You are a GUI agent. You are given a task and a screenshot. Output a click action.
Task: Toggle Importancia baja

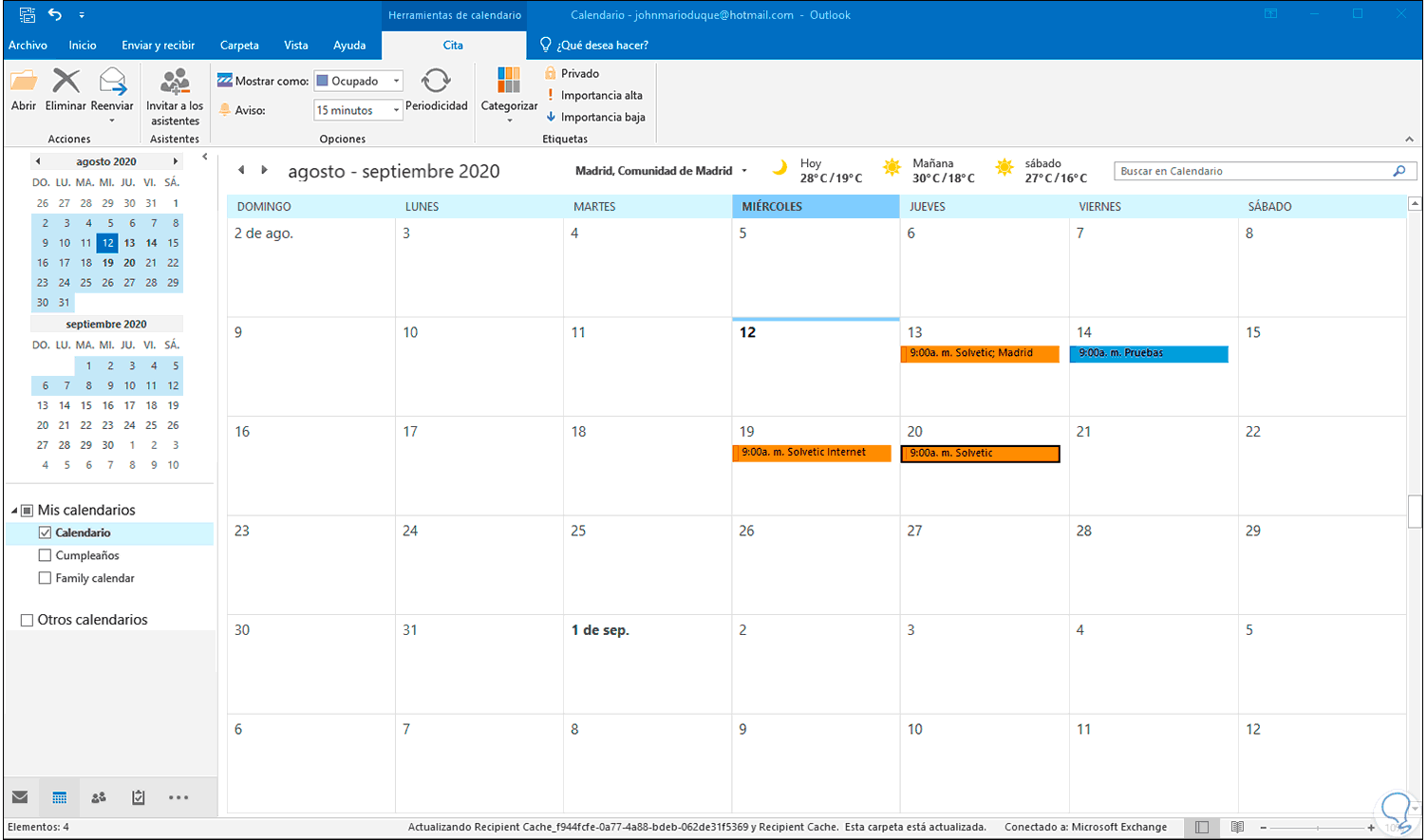[595, 117]
